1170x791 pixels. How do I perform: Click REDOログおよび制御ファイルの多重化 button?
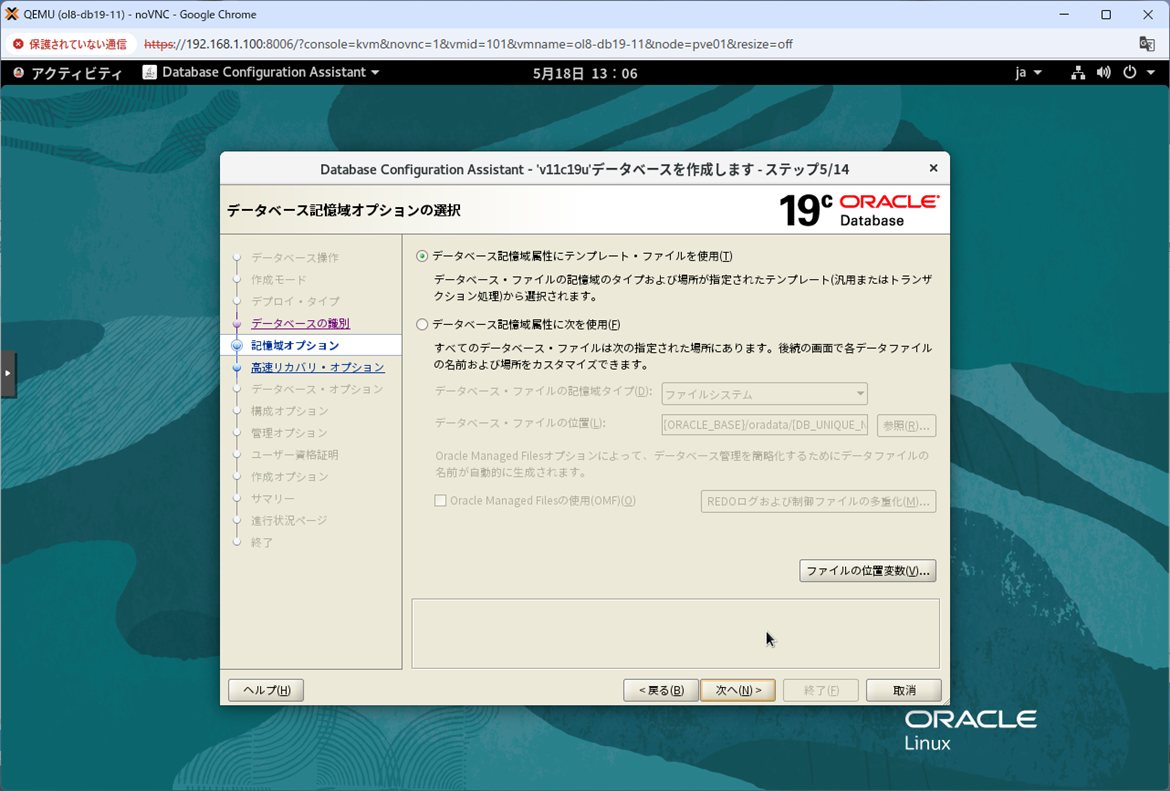pyautogui.click(x=818, y=501)
